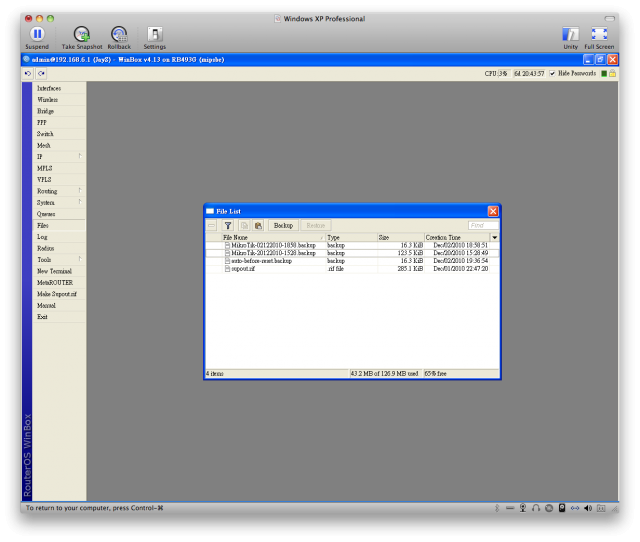The image size is (640, 542).
Task: Click the green status square in WinBox toolbar
Action: [604, 73]
